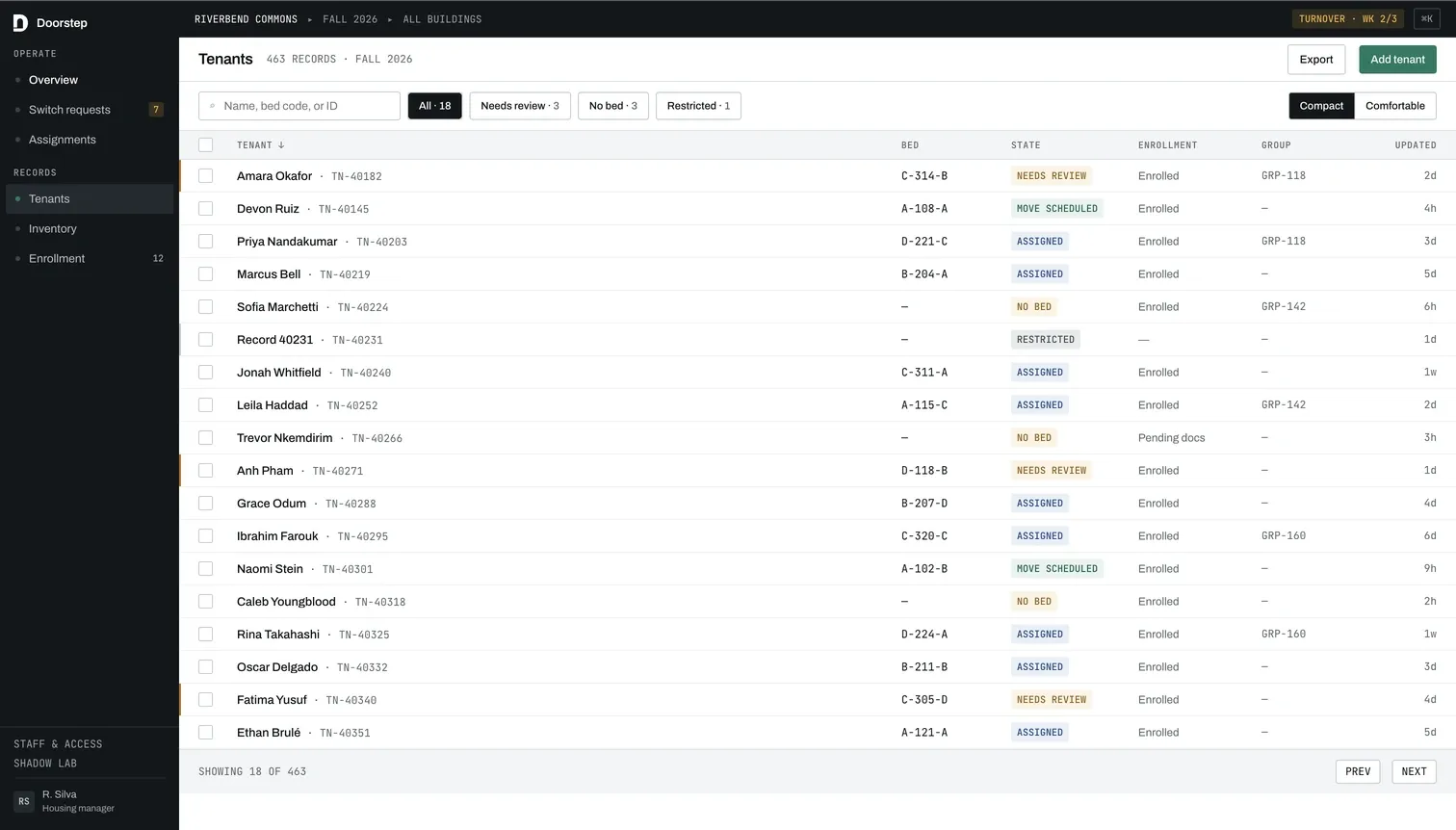Click the RS user avatar
This screenshot has height=830, width=1456.
[x=24, y=801]
